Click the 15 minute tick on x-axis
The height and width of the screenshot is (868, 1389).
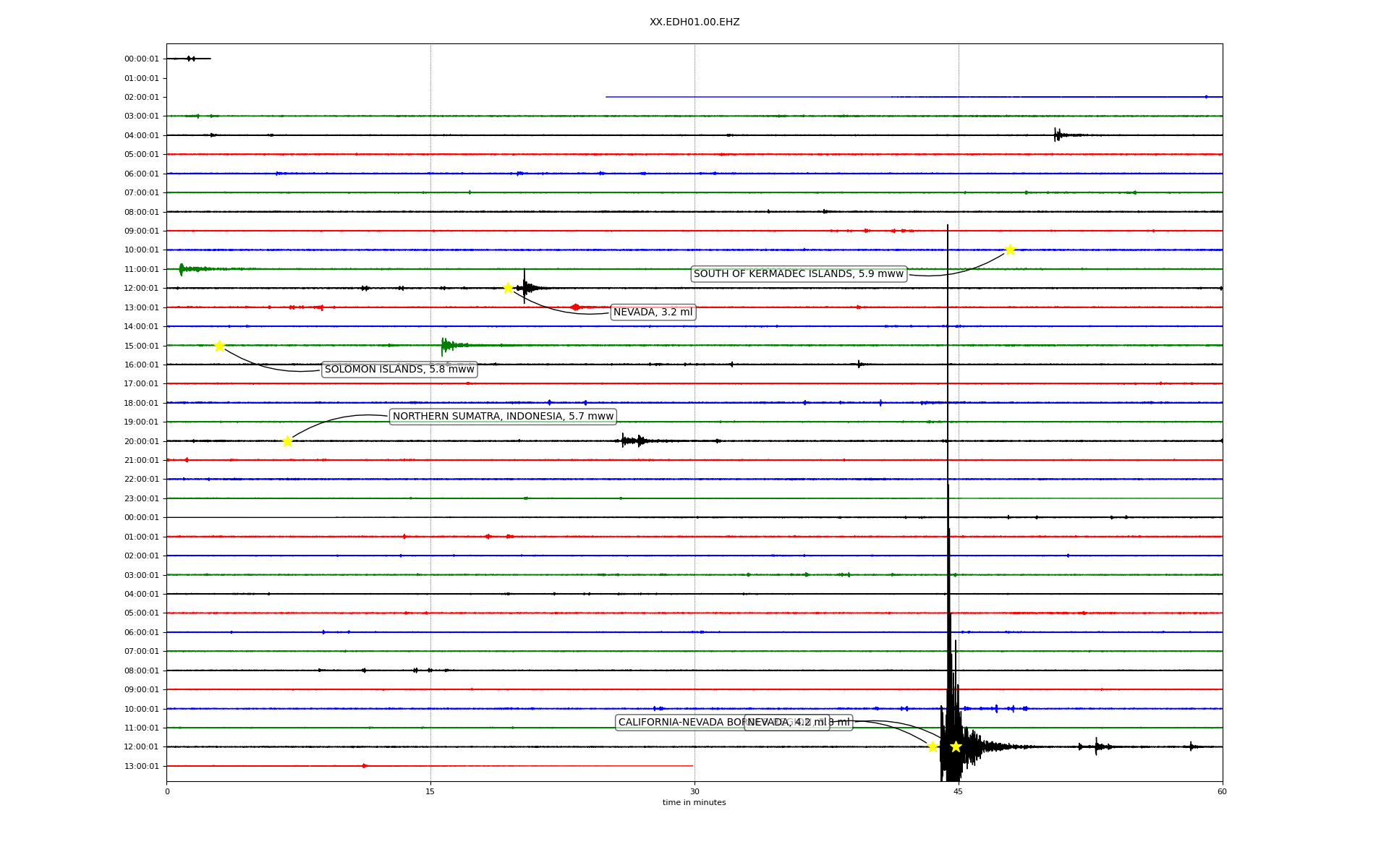click(x=430, y=791)
